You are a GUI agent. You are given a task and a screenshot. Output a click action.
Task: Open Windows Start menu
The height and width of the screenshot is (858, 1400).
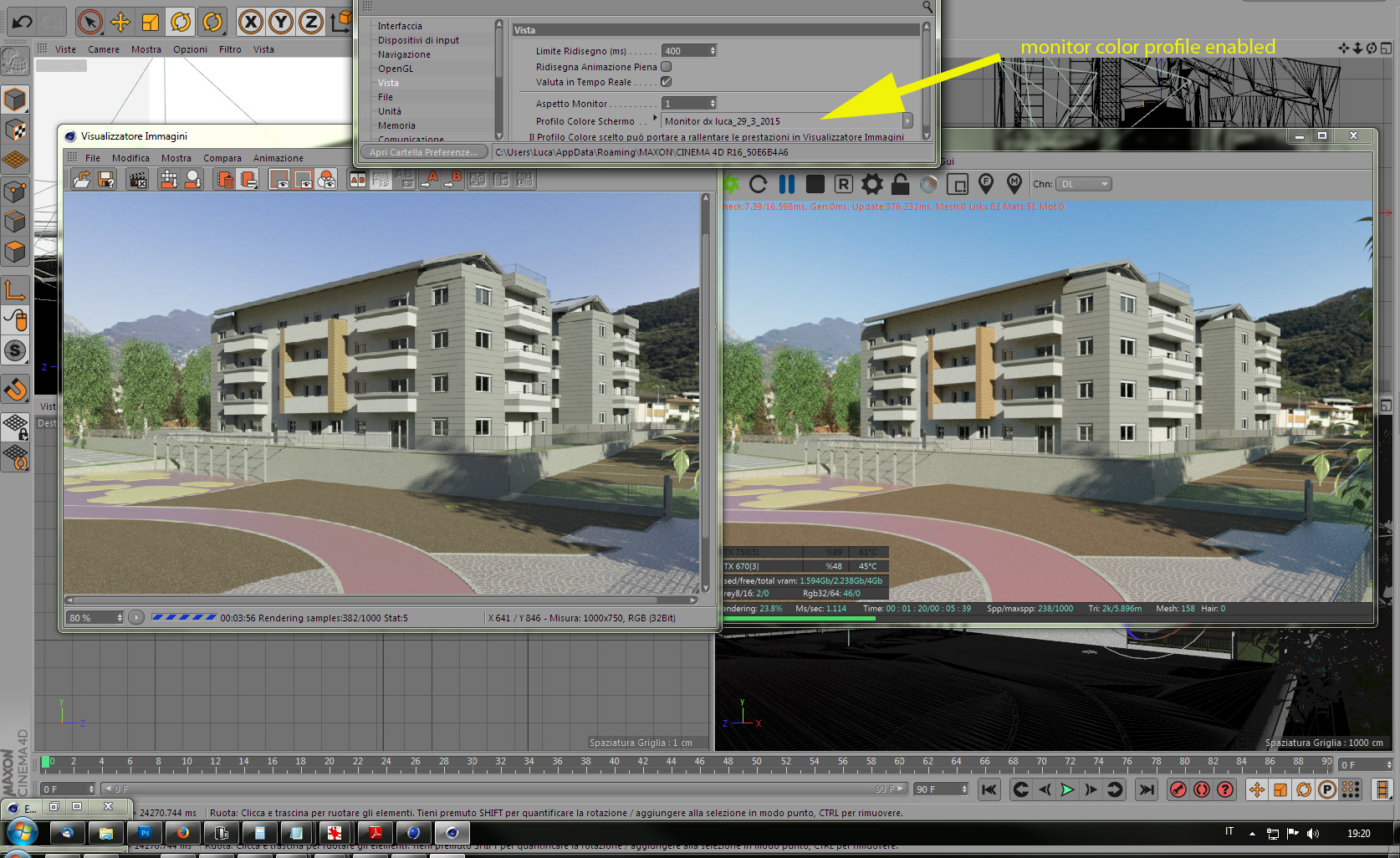click(x=21, y=833)
